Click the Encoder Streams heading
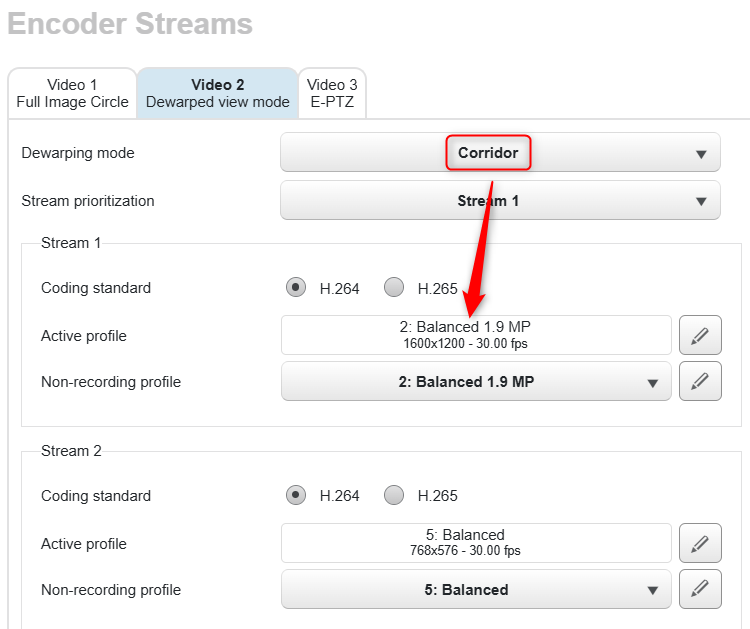This screenshot has width=750, height=629. [x=130, y=24]
